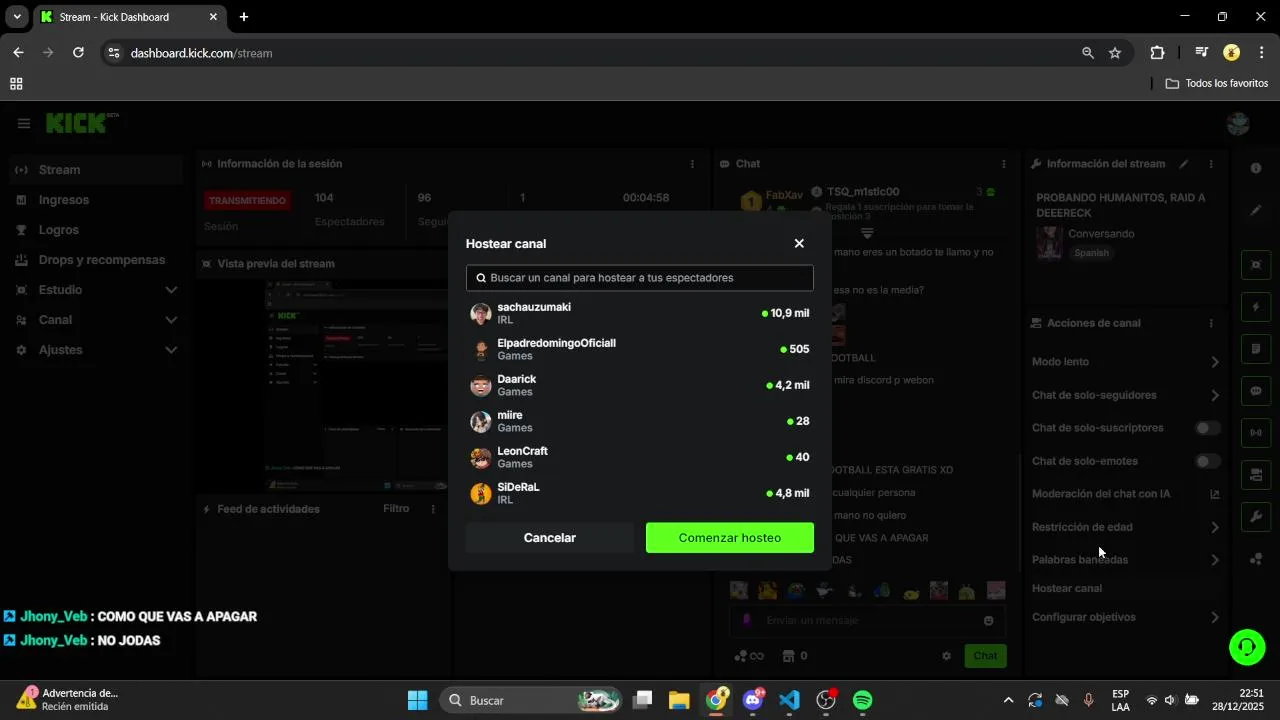Show hidden system tray icons
Screen dimensions: 1280x720
(x=1008, y=700)
